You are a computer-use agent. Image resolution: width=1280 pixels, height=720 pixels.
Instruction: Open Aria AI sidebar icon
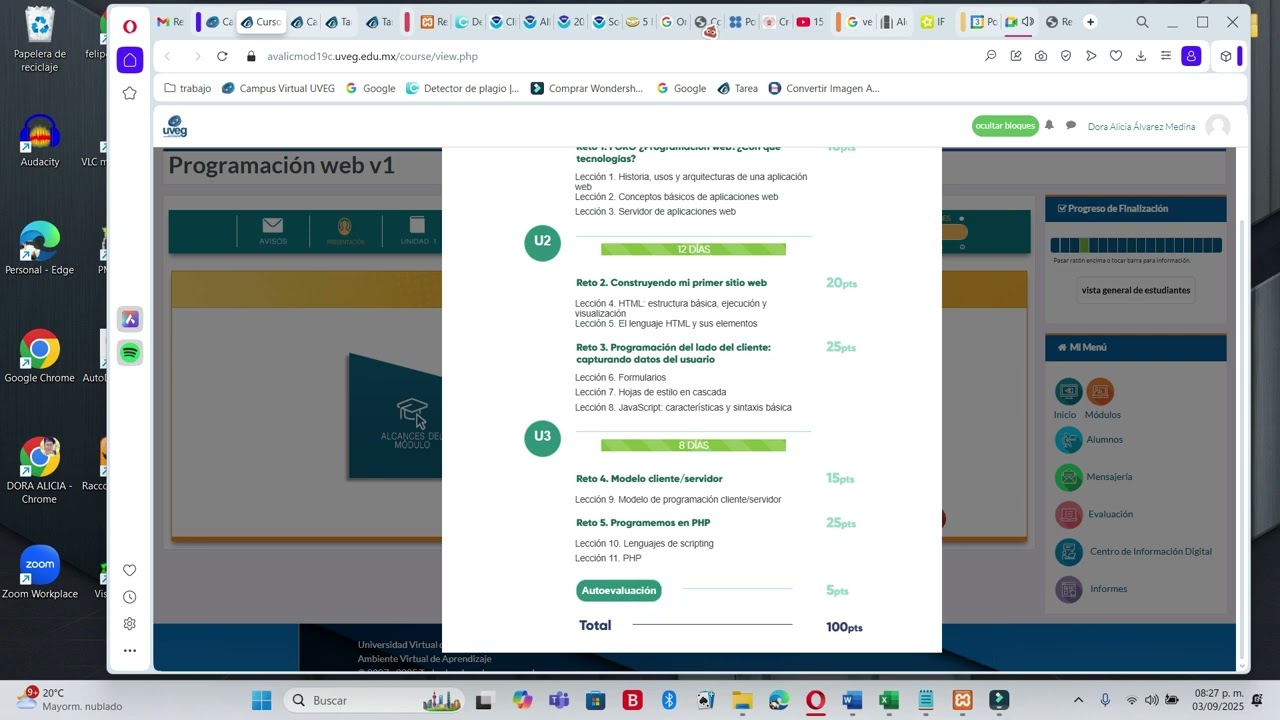click(130, 319)
